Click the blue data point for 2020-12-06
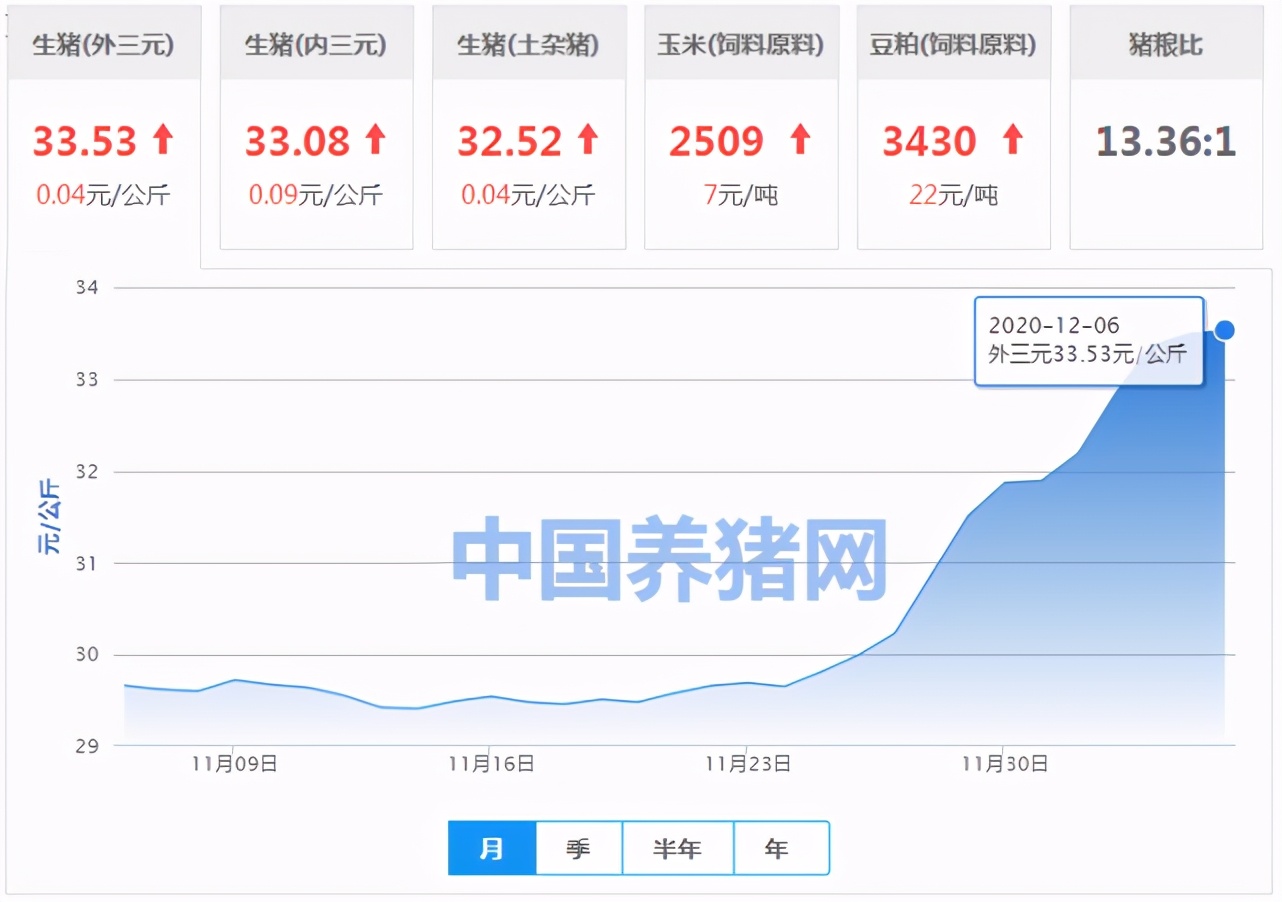The width and height of the screenshot is (1282, 902). pos(1224,330)
